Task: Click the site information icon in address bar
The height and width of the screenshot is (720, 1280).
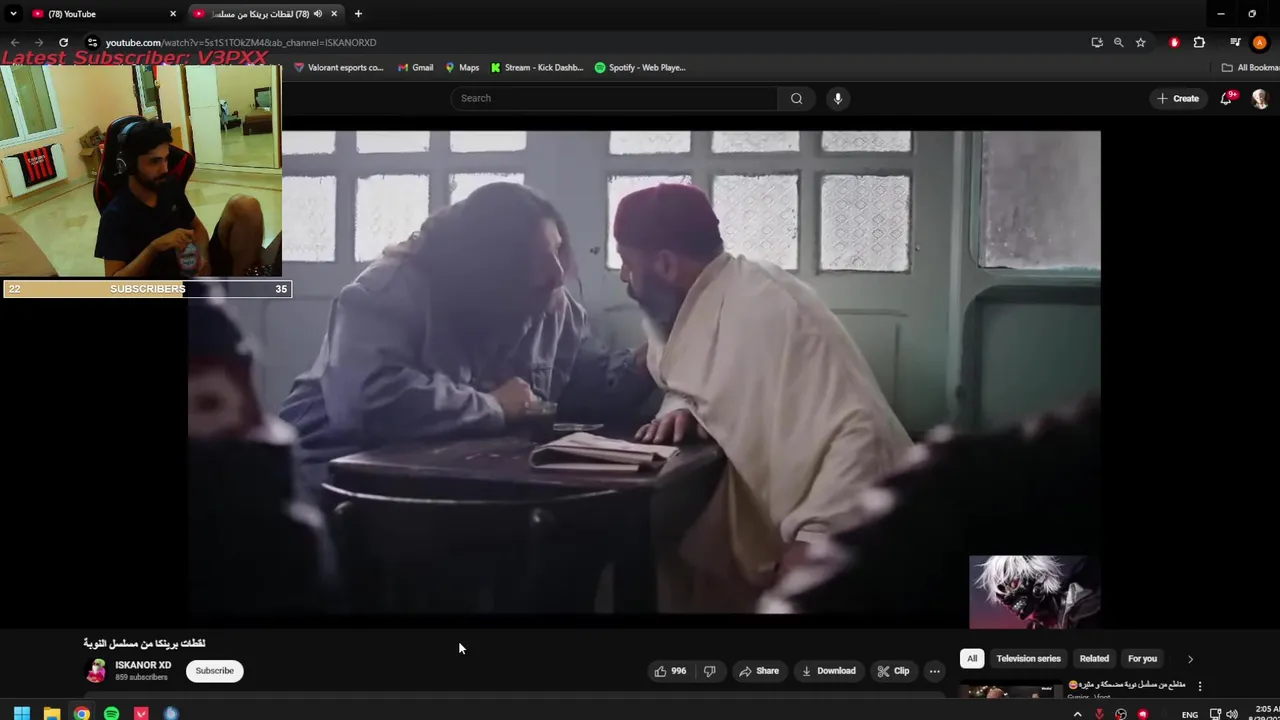Action: [x=92, y=42]
